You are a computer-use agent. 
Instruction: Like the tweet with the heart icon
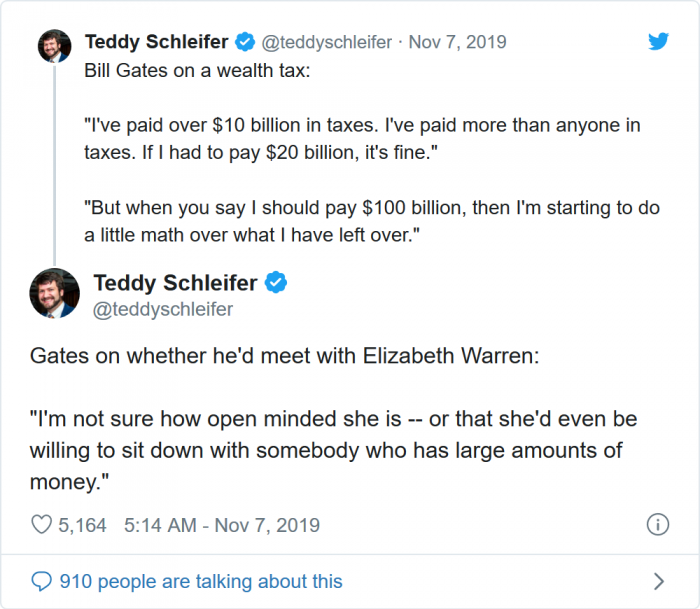click(x=42, y=524)
